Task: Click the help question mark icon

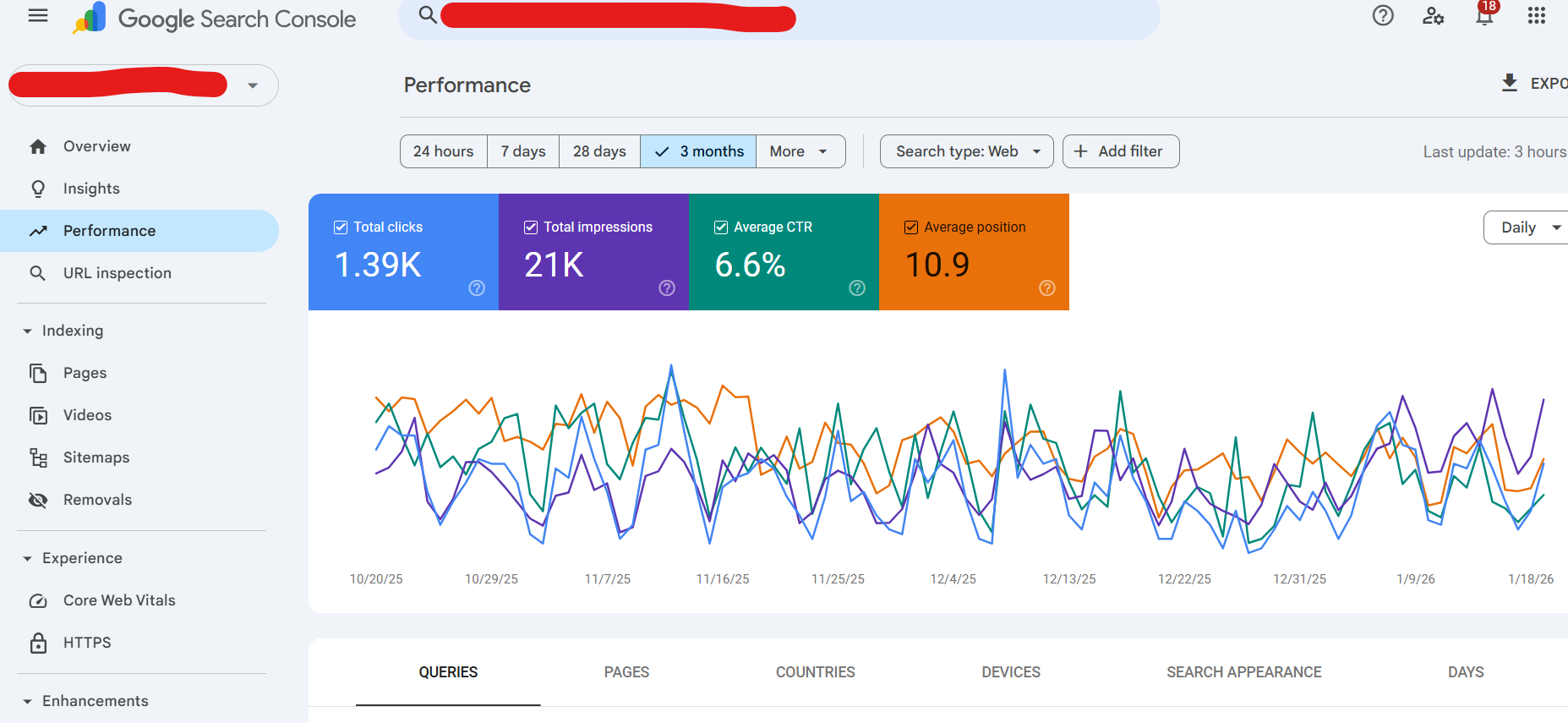Action: click(1383, 16)
